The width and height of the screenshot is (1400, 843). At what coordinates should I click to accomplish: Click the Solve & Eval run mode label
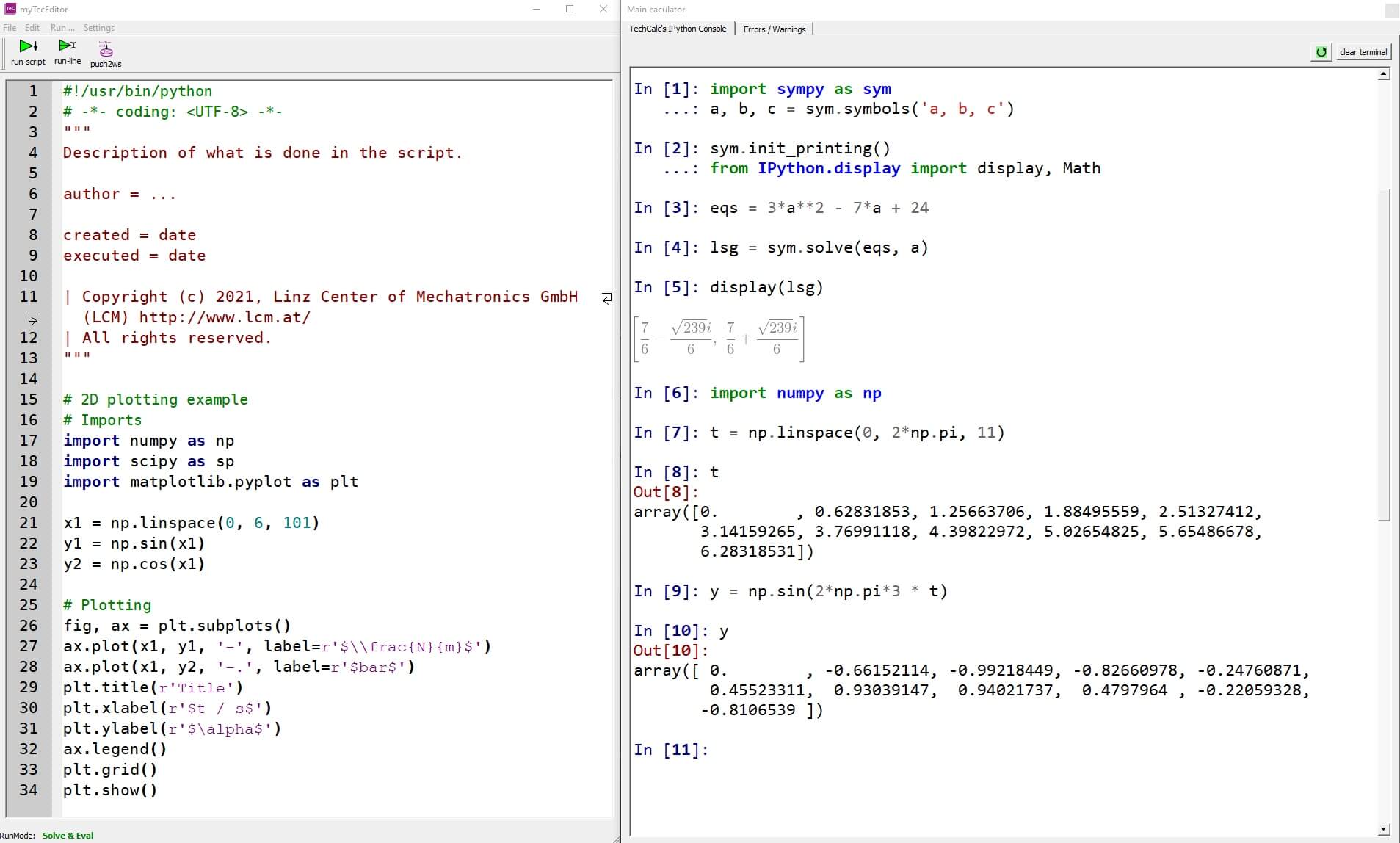68,836
